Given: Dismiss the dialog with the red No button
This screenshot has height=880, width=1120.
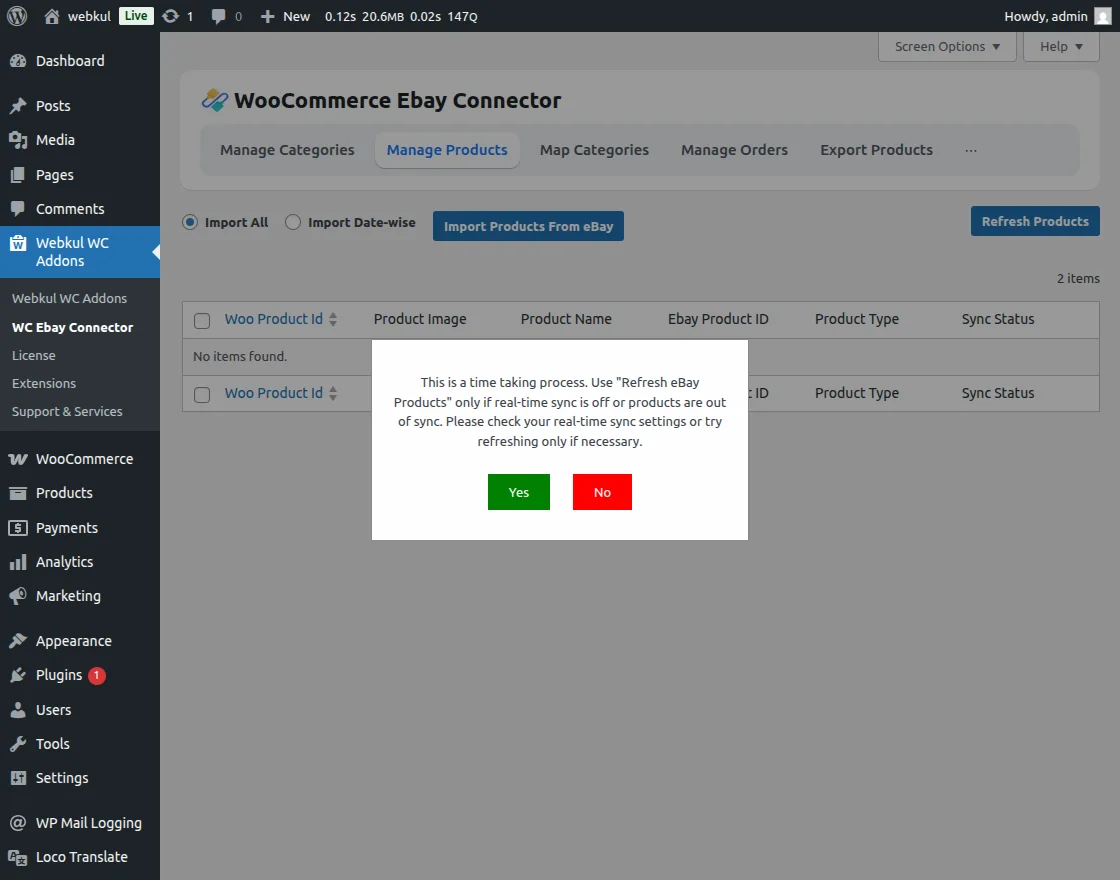Looking at the screenshot, I should [602, 492].
